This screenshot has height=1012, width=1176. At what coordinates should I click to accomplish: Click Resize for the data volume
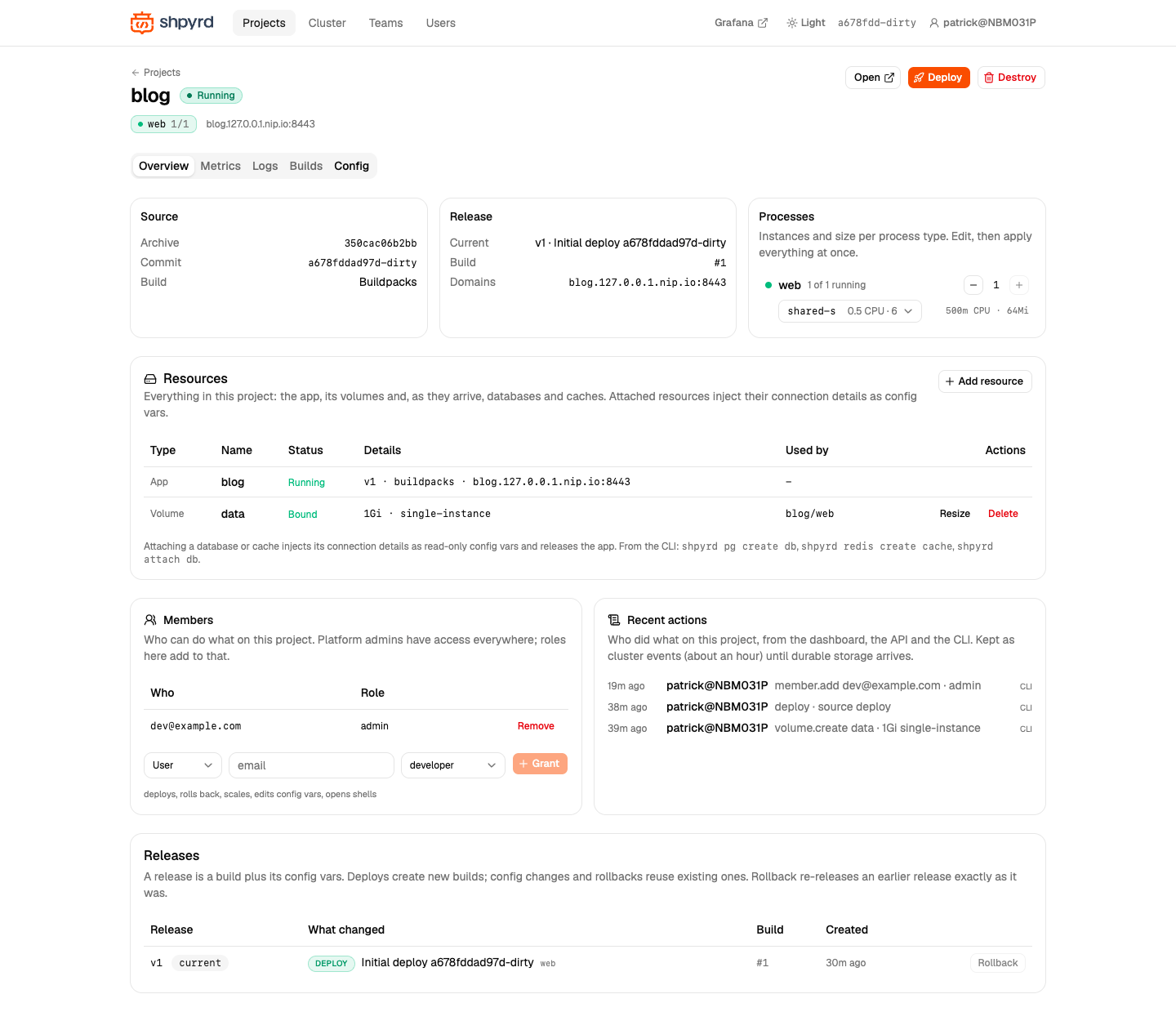pos(955,514)
